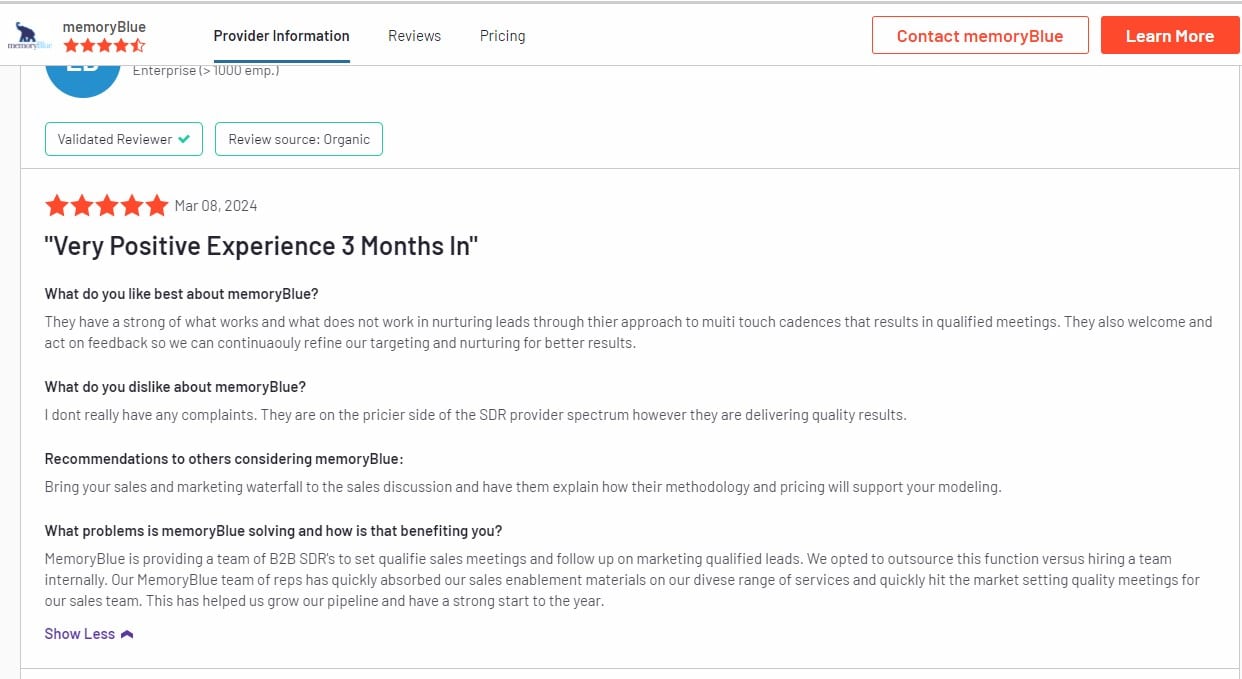Switch to the Reviews tab
The width and height of the screenshot is (1242, 679).
click(414, 36)
